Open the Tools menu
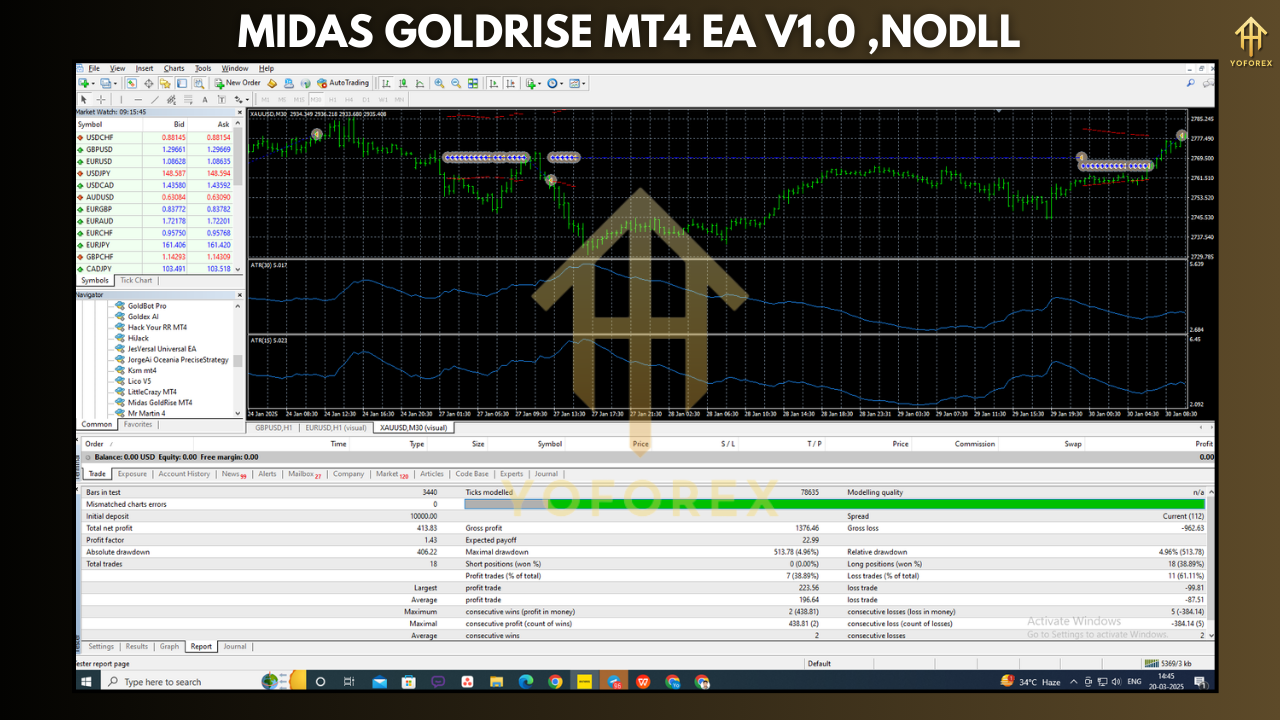 pyautogui.click(x=203, y=68)
